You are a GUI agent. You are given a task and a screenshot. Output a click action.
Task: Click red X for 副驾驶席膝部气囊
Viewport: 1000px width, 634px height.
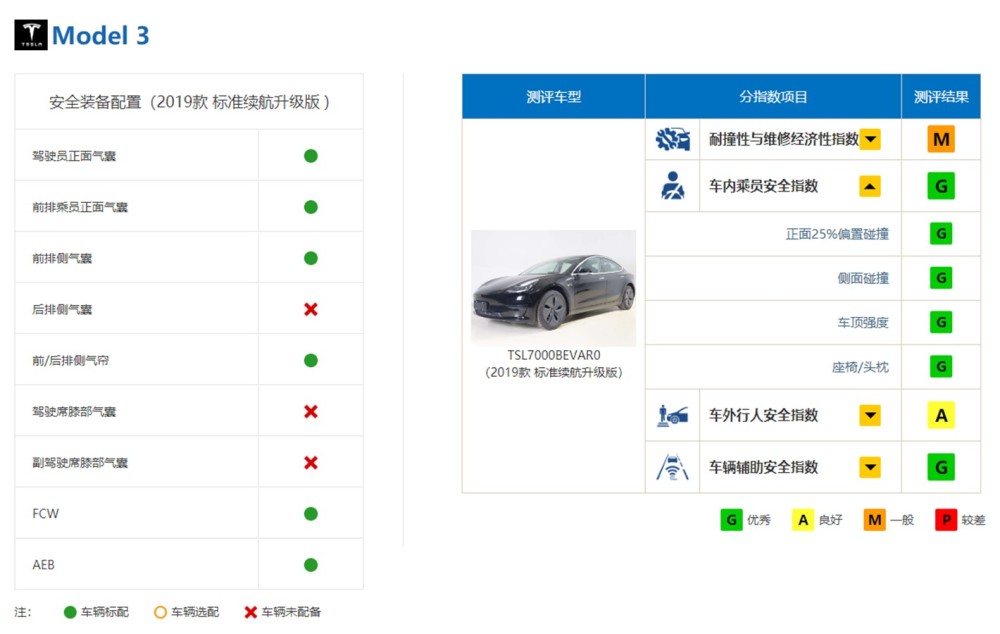pyautogui.click(x=311, y=462)
